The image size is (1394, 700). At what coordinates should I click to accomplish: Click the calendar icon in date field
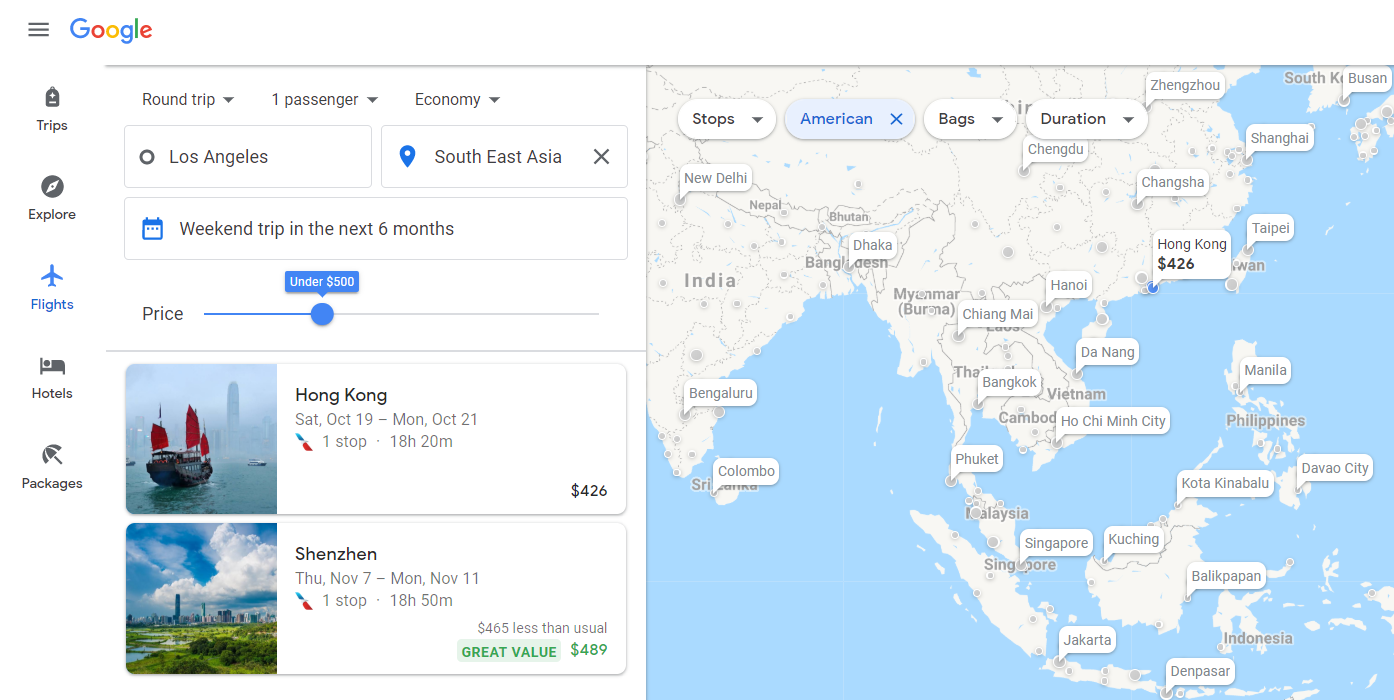click(x=152, y=229)
